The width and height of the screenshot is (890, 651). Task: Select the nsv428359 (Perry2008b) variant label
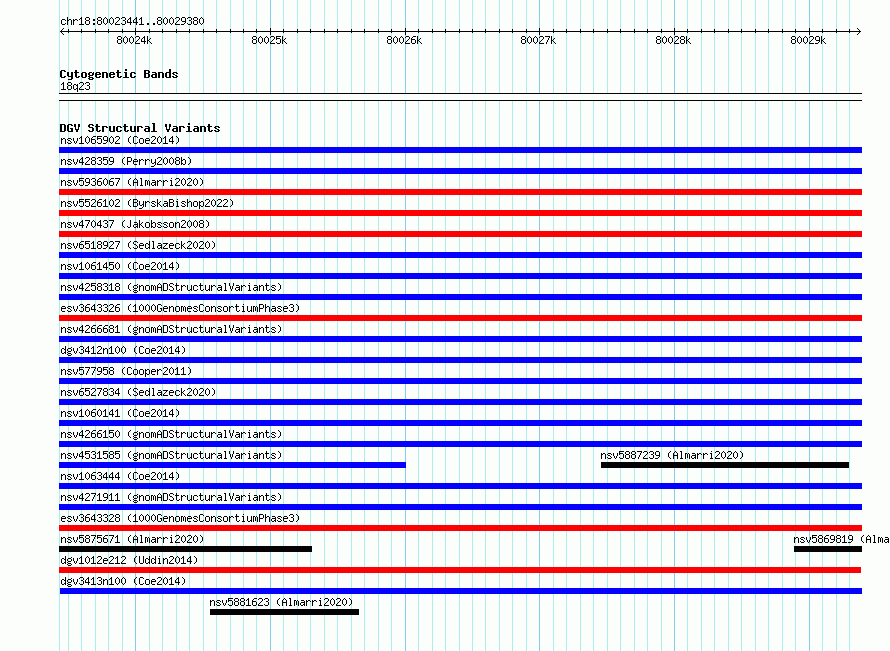click(126, 161)
